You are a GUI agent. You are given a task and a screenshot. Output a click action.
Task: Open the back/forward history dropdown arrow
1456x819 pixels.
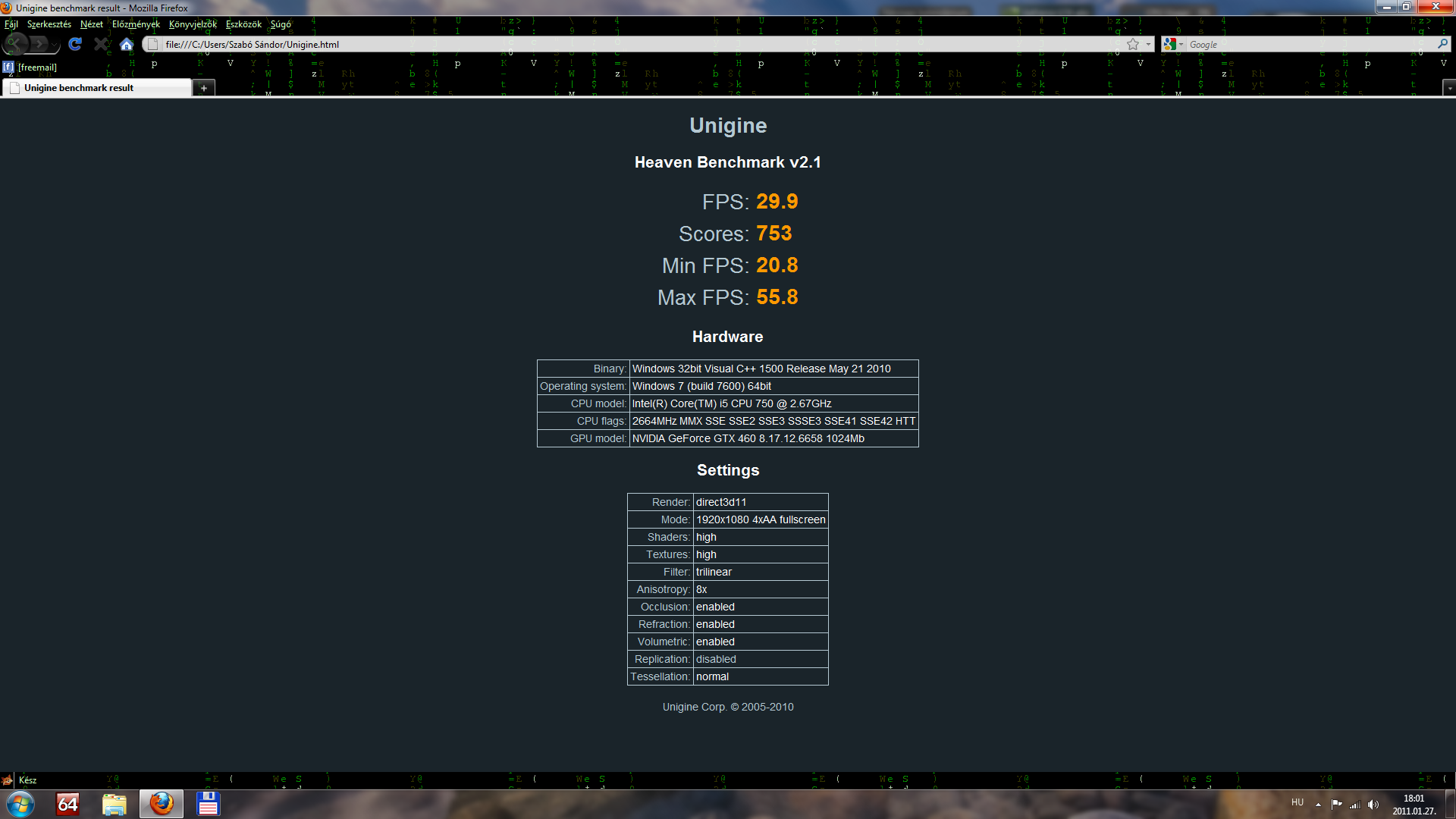(x=55, y=45)
